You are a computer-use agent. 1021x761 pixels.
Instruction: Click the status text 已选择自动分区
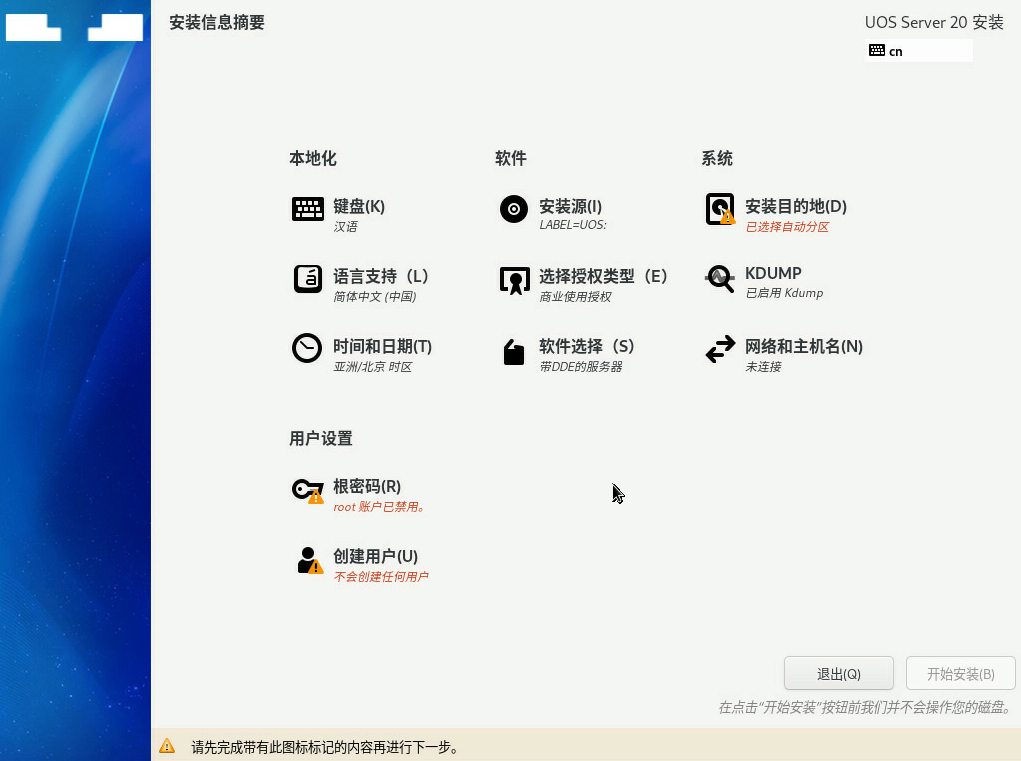click(787, 227)
